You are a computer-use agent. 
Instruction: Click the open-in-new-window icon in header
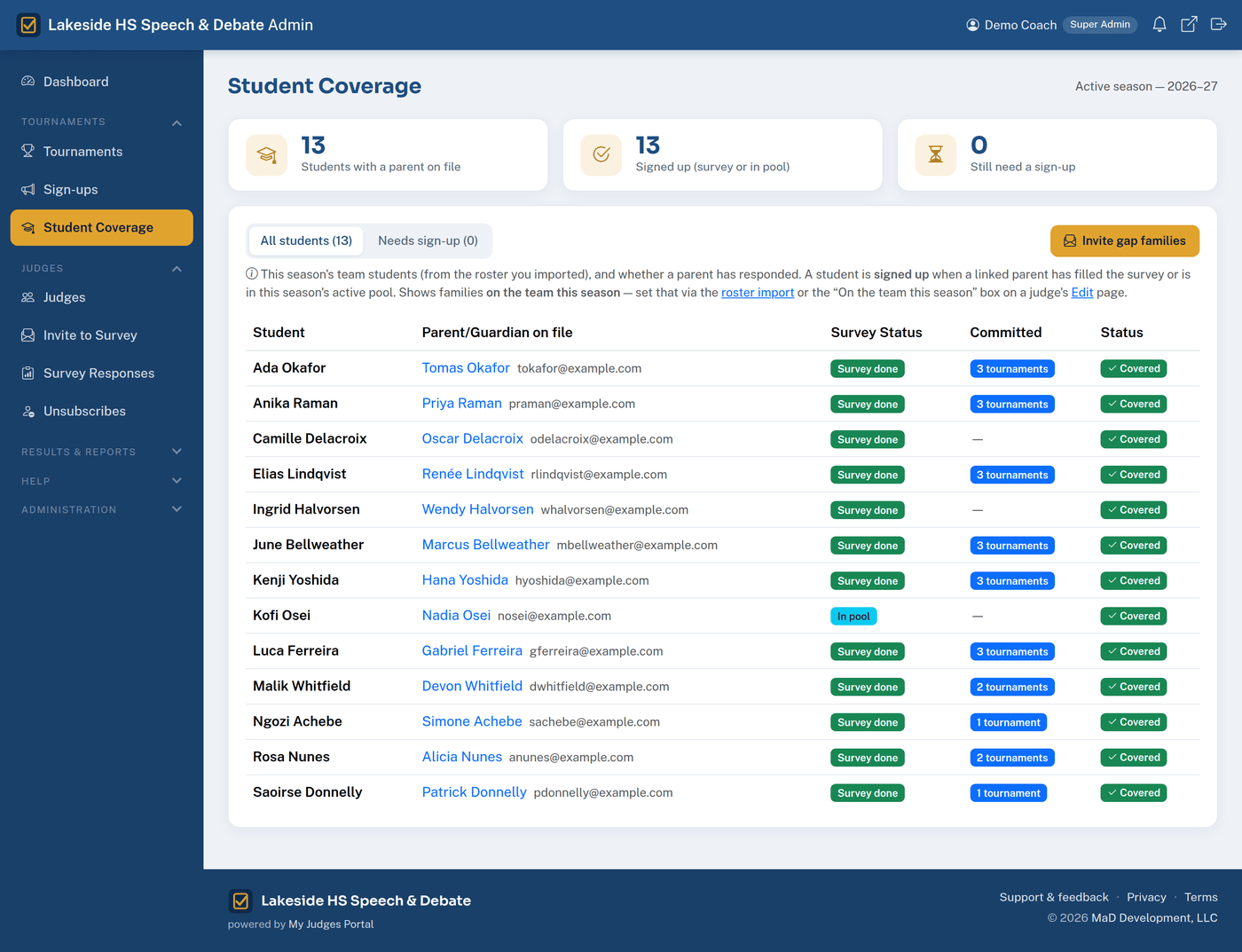pyautogui.click(x=1189, y=25)
